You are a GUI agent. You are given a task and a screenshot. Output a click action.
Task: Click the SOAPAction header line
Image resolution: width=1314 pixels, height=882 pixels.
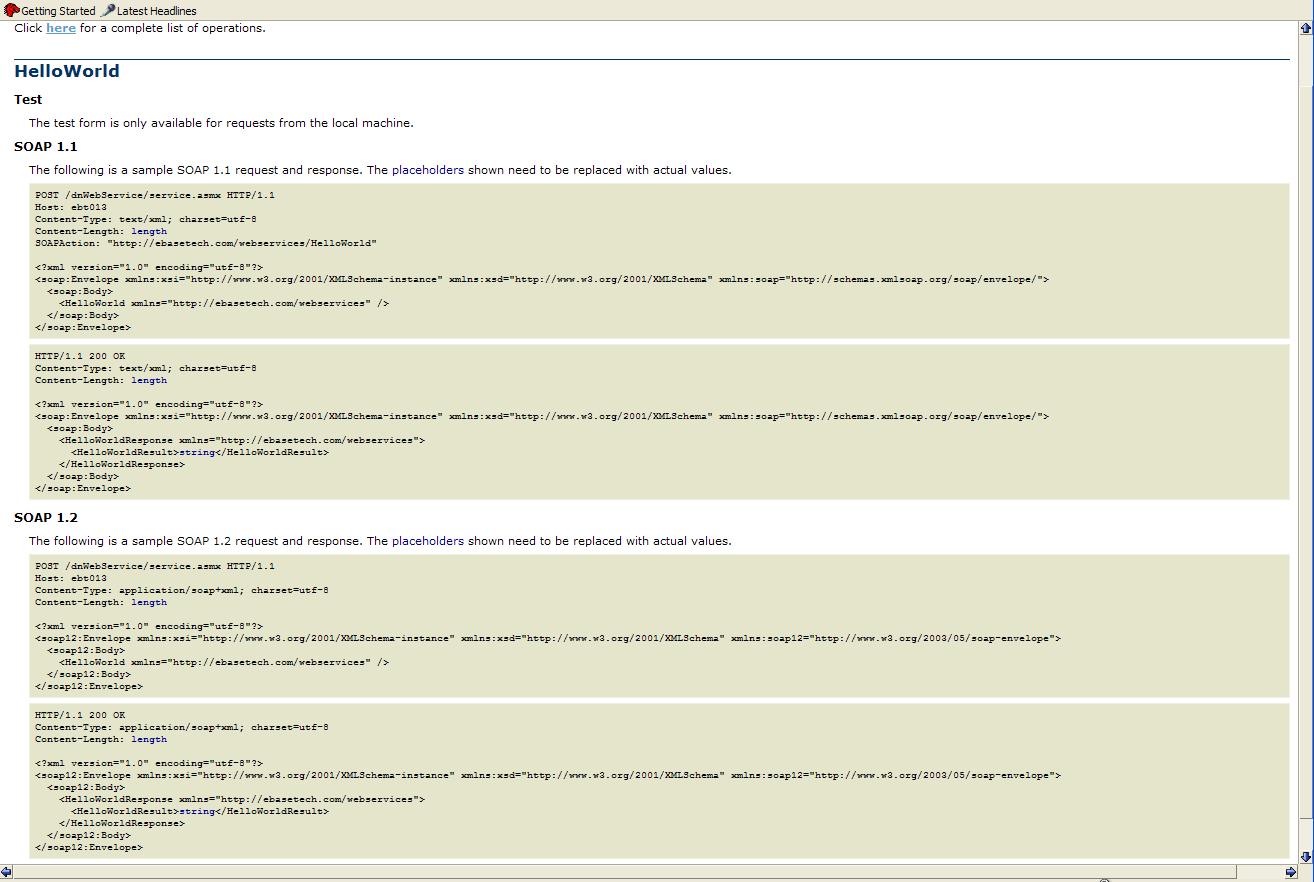205,243
